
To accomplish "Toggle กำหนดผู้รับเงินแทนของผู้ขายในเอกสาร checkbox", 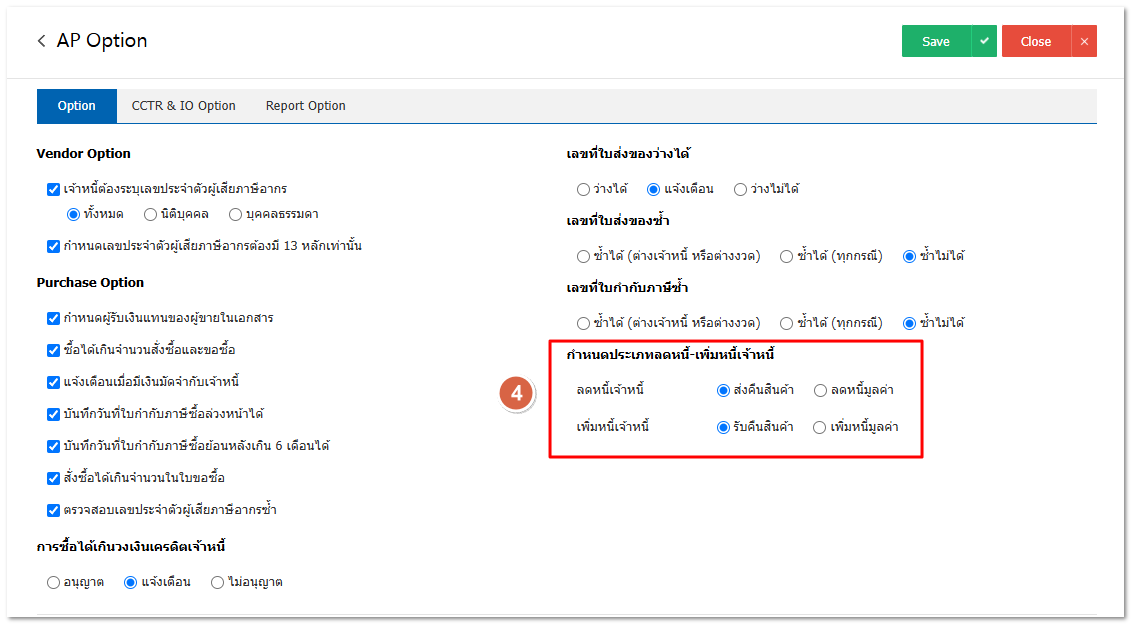I will [x=53, y=318].
